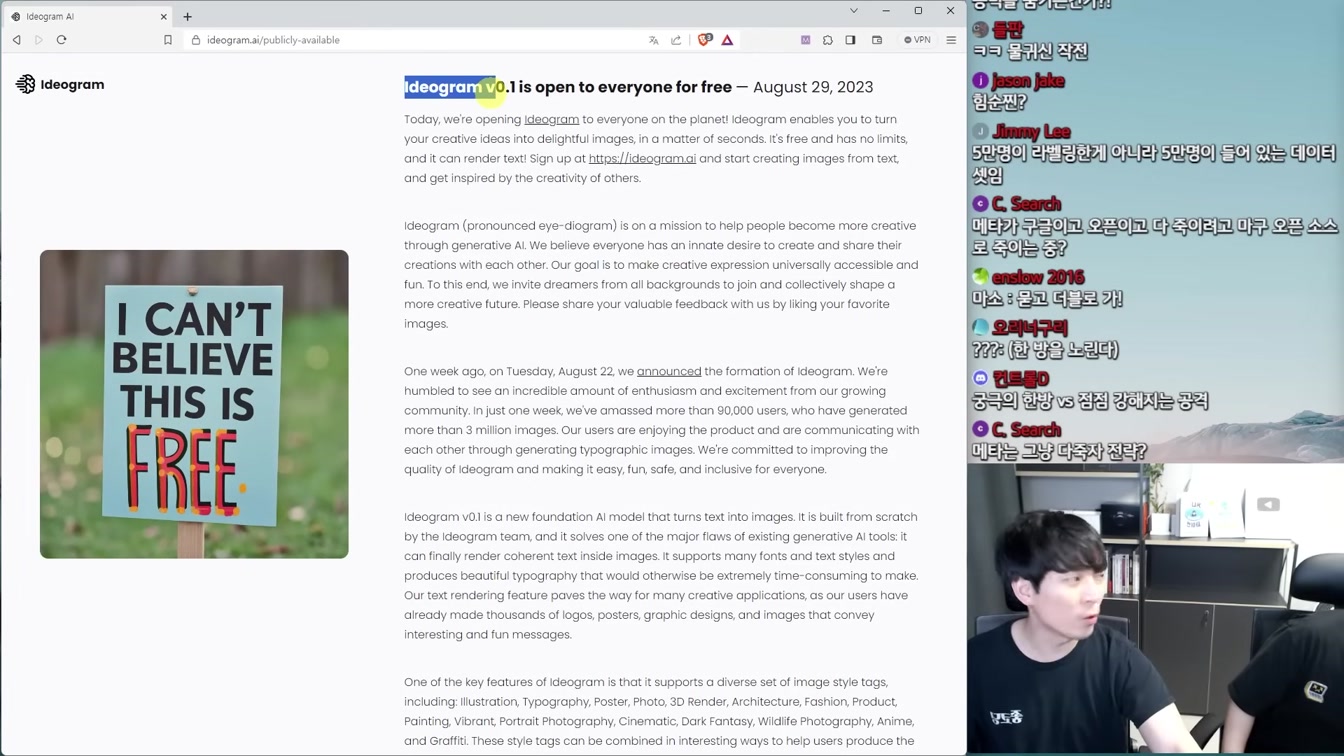This screenshot has height=756, width=1344.
Task: Click the share icon in the address bar
Action: 676,40
